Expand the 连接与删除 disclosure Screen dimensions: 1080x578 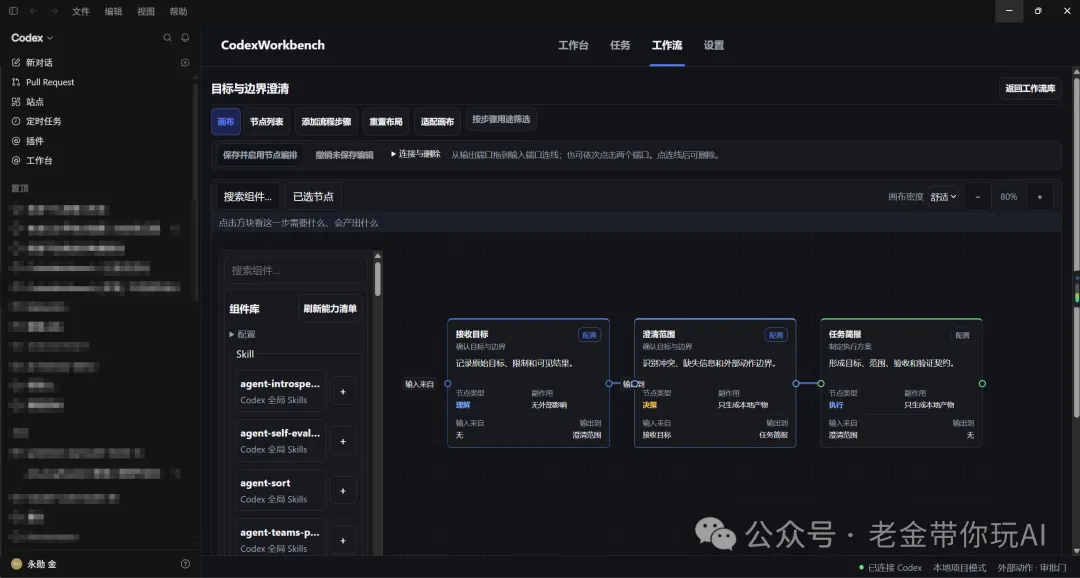pyautogui.click(x=415, y=154)
